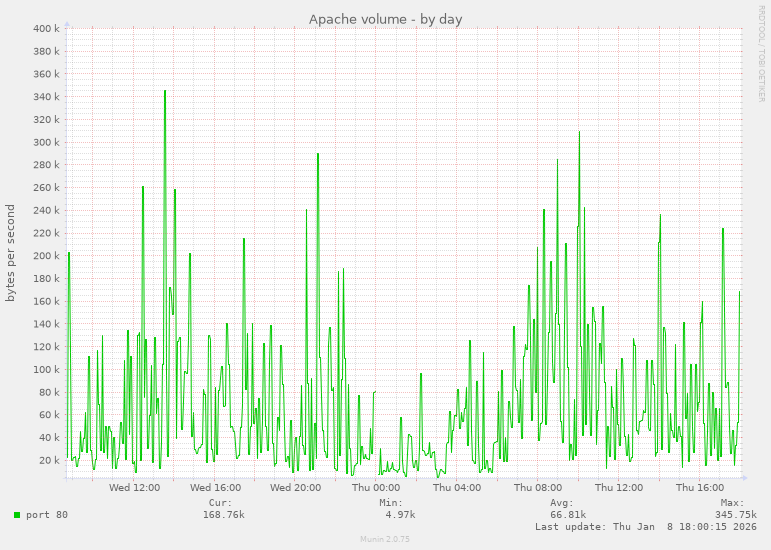Viewport: 771px width, 550px height.
Task: Click the 'Thu 08:00' time label
Action: (x=538, y=488)
